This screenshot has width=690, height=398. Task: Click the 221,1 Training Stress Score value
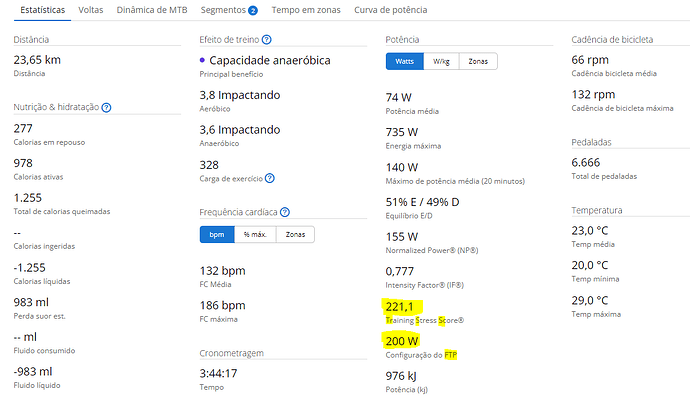pyautogui.click(x=400, y=306)
